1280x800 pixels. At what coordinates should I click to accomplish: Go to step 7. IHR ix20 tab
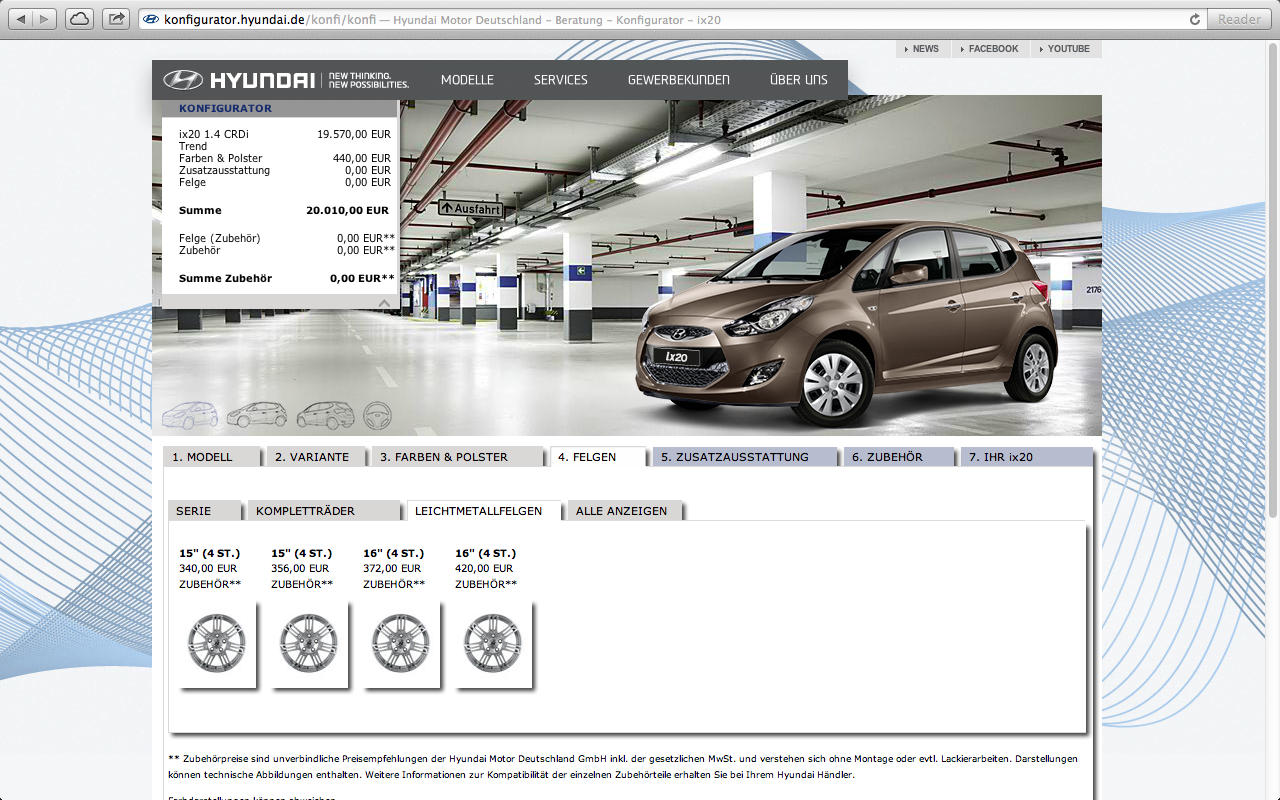point(1026,457)
